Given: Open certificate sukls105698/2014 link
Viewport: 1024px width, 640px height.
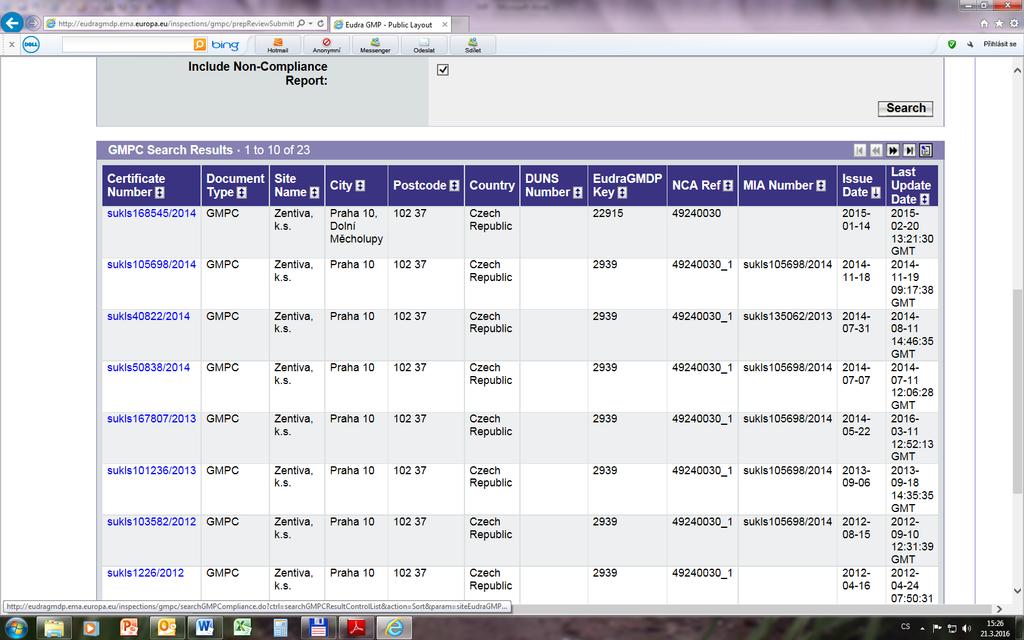Looking at the screenshot, I should [x=152, y=264].
